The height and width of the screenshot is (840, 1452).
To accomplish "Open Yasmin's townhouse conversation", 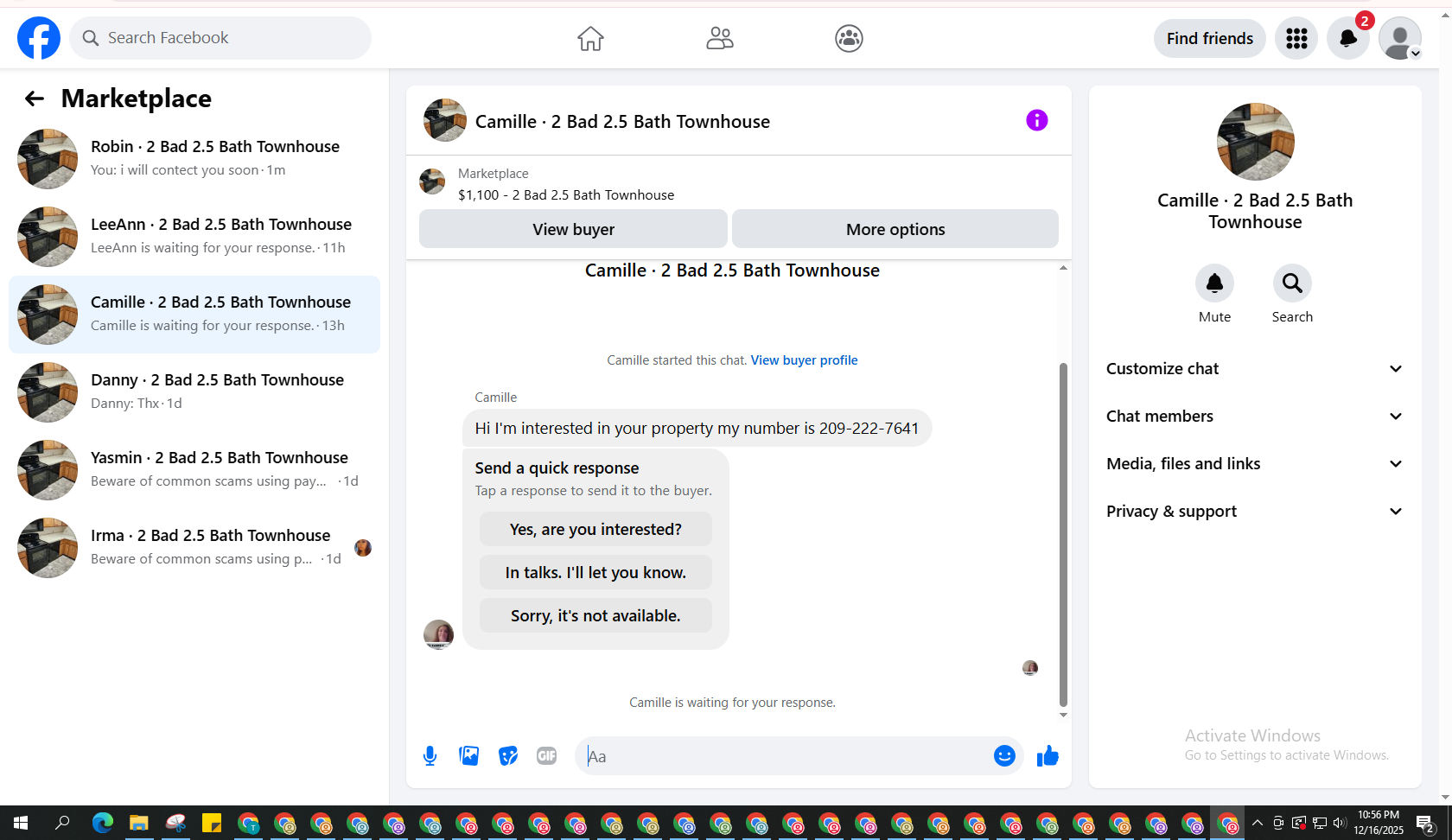I will click(194, 470).
